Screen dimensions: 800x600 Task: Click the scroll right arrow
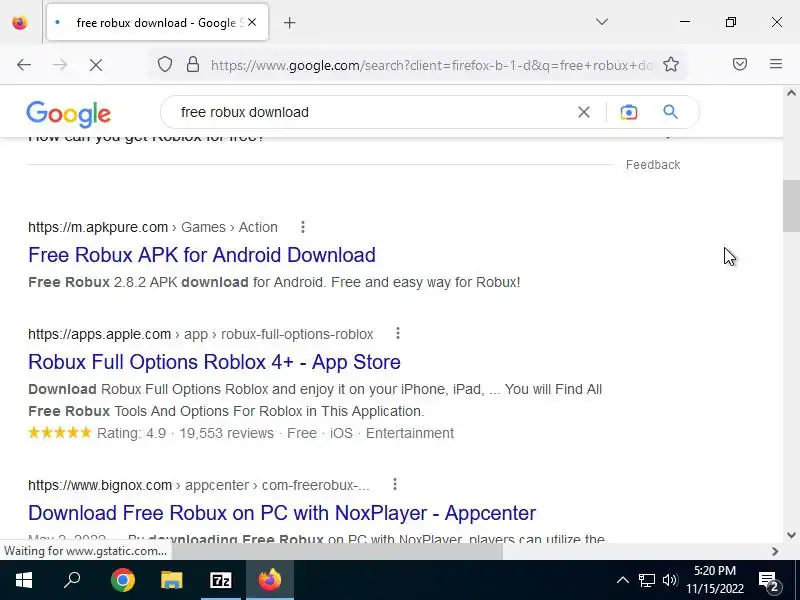776,551
